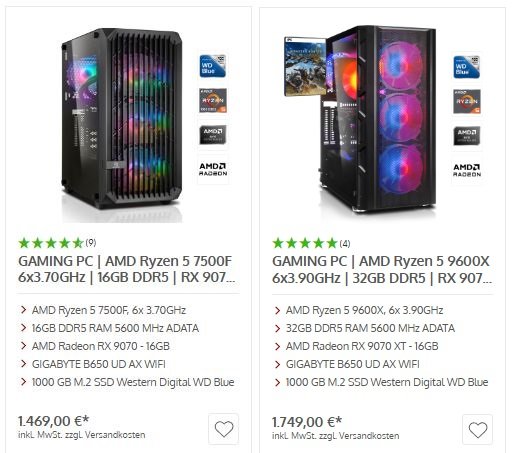This screenshot has height=453, width=512.
Task: Click Ryzen logo badge on left product
Action: [x=213, y=100]
